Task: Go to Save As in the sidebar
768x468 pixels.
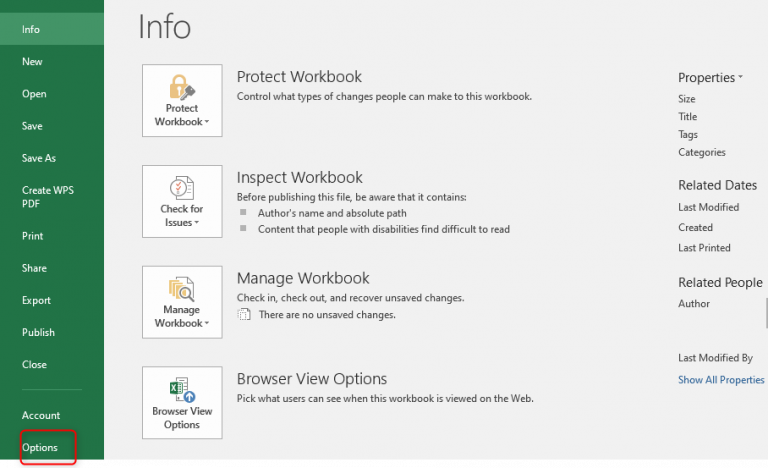Action: click(x=39, y=158)
